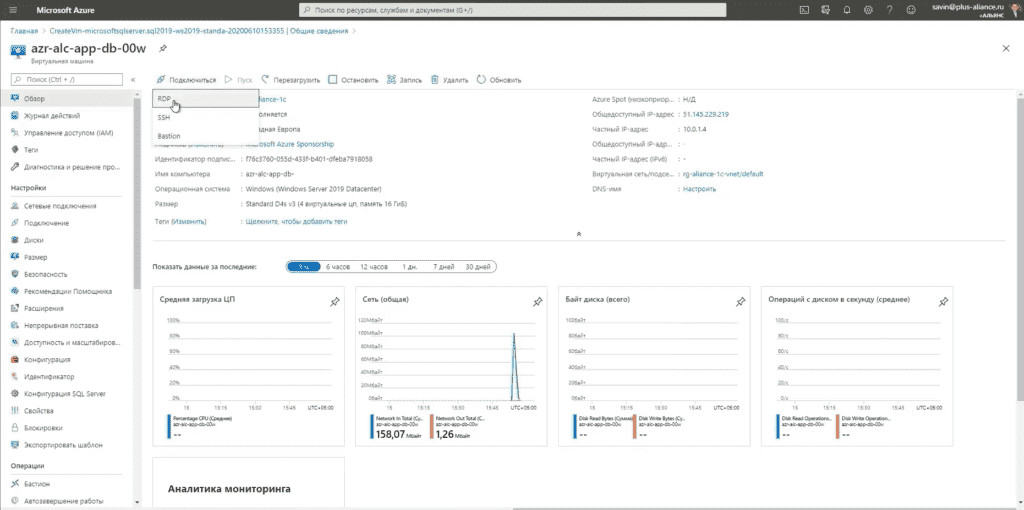The width and height of the screenshot is (1024, 510).
Task: Open Доступность и масштабирование item
Action: tap(67, 342)
